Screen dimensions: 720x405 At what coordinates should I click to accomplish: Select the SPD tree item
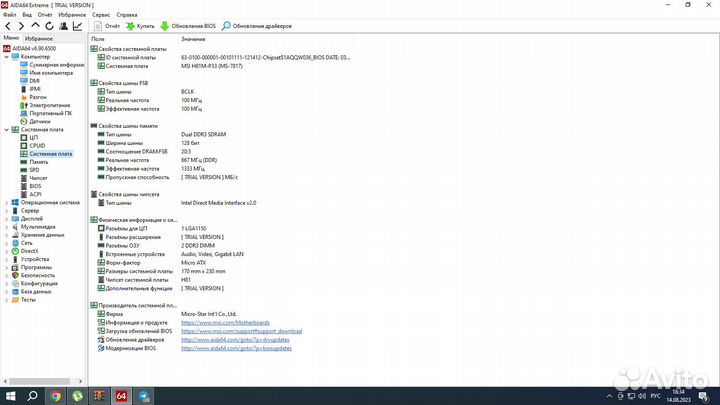[30, 170]
